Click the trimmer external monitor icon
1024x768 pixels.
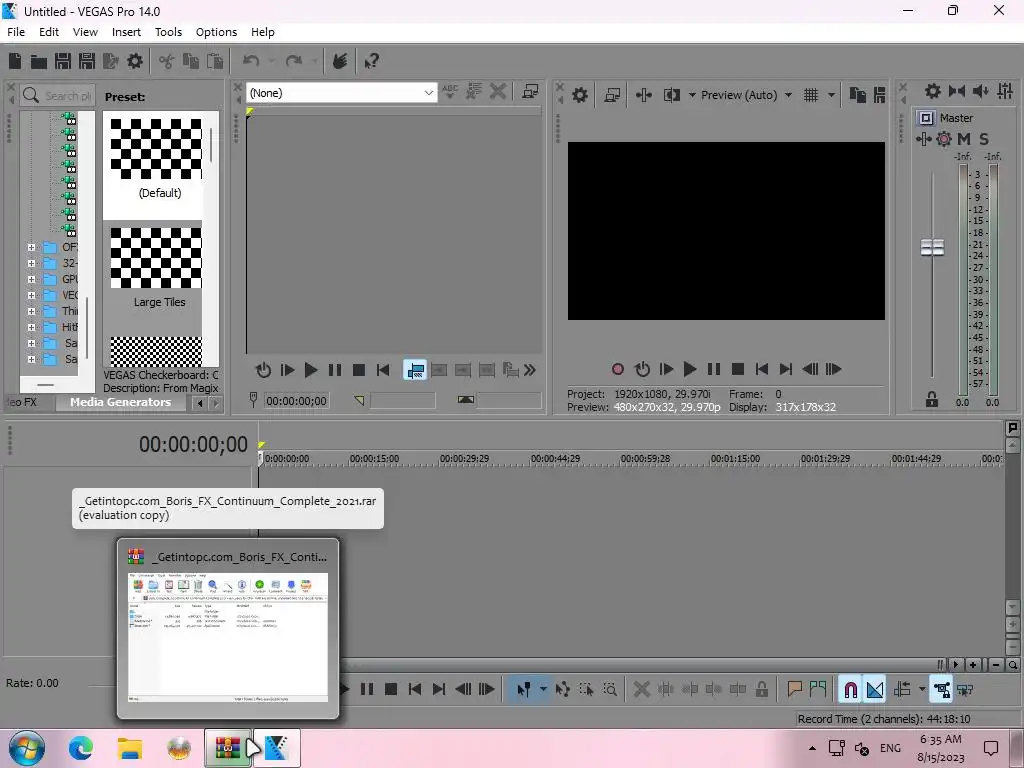[530, 92]
